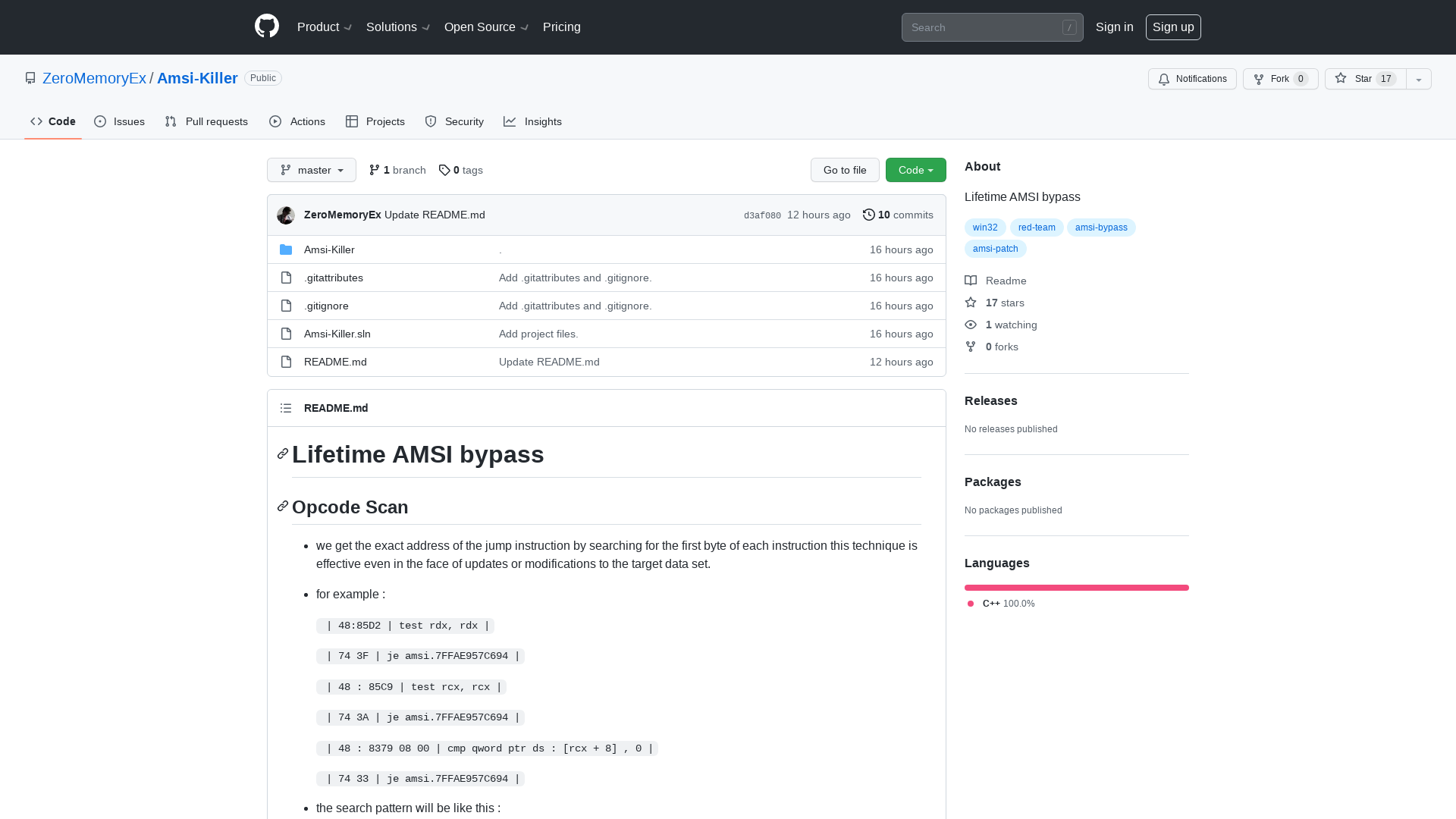Click the file icon for .gitattributes
Viewport: 1456px width, 819px height.
click(286, 278)
